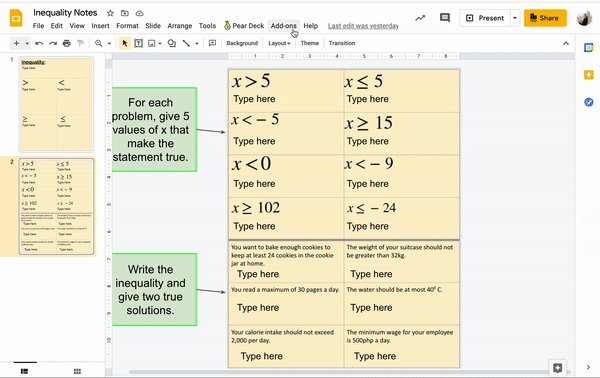Select the line tool

click(186, 43)
